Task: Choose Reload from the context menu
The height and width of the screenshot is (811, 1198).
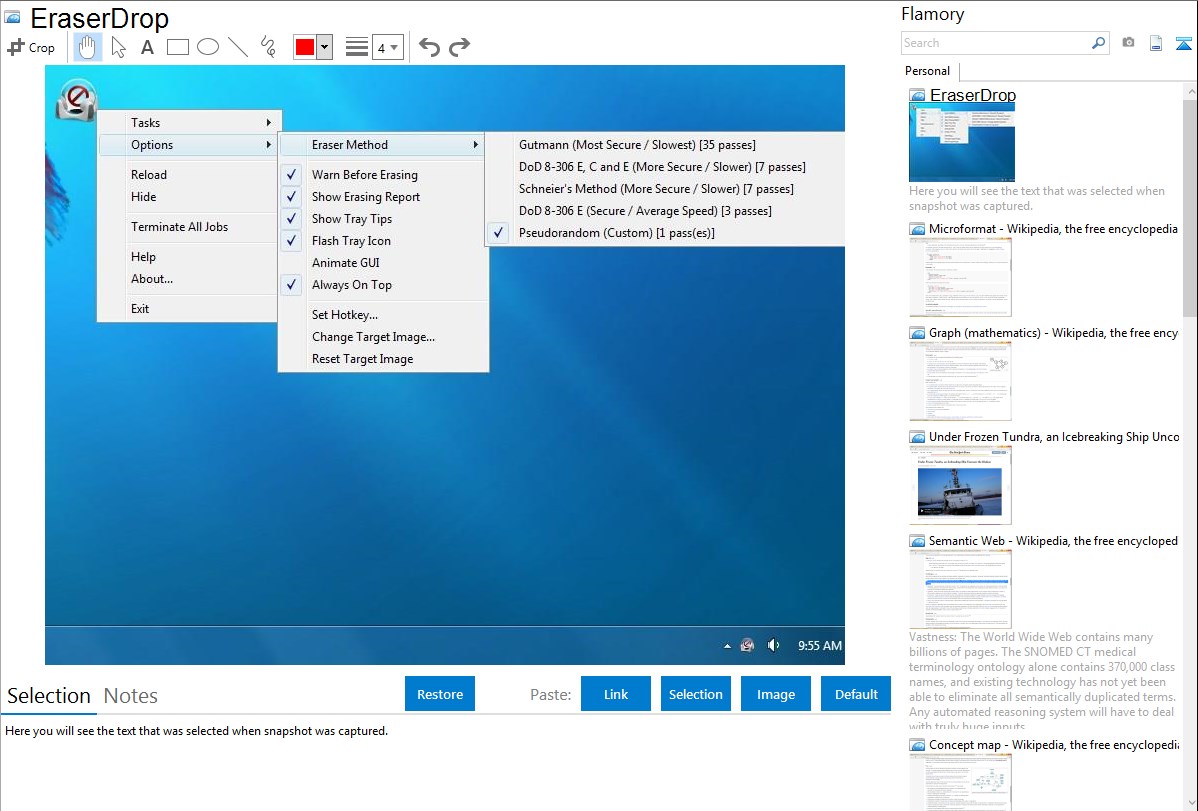Action: [x=148, y=174]
